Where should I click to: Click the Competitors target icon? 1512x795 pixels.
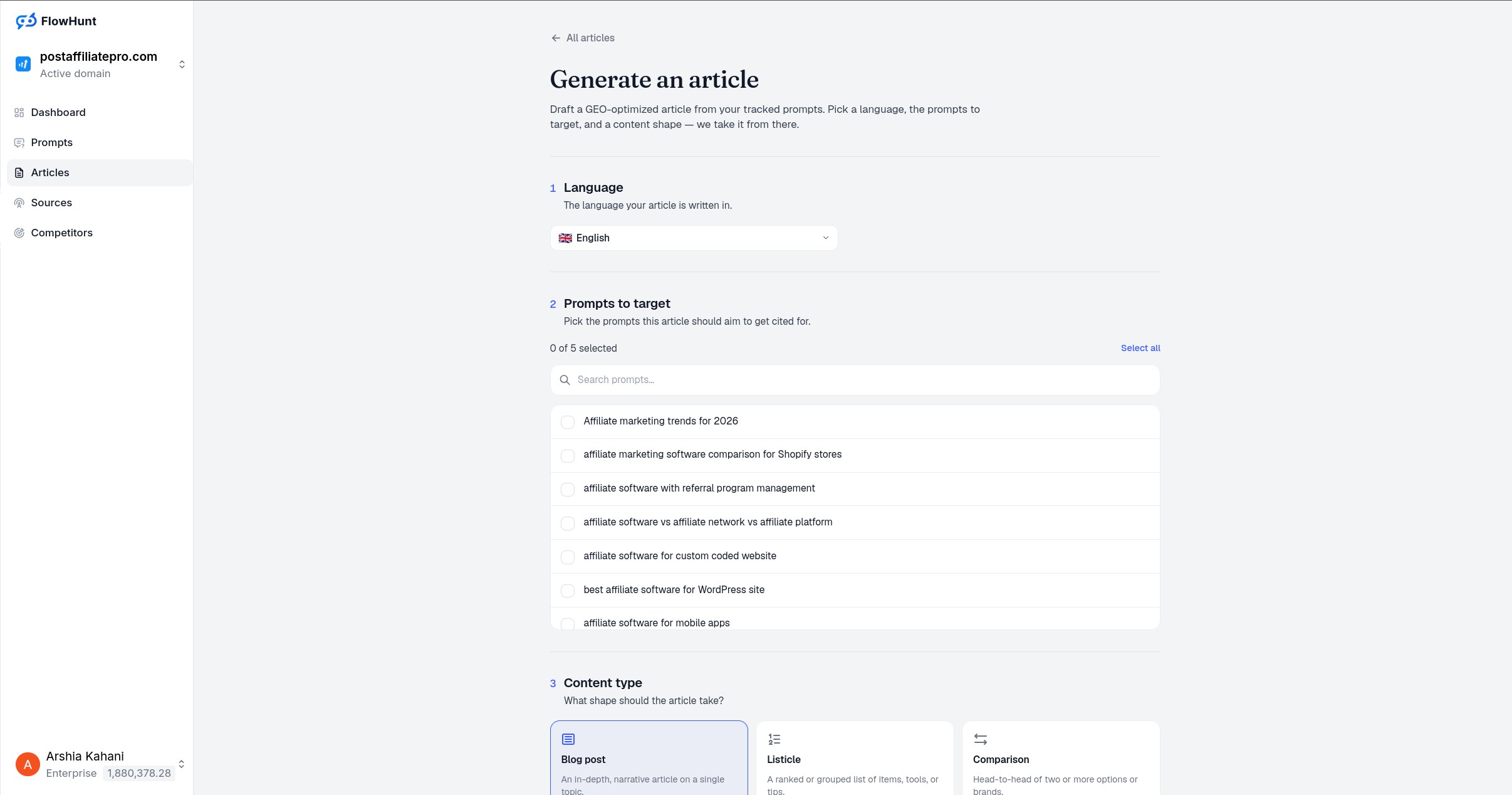point(19,233)
